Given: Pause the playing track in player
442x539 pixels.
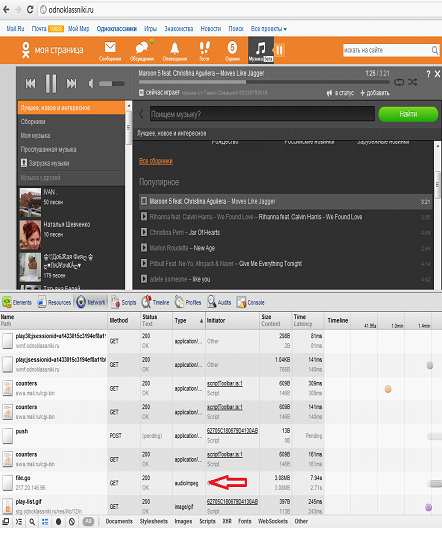Looking at the screenshot, I should [51, 84].
